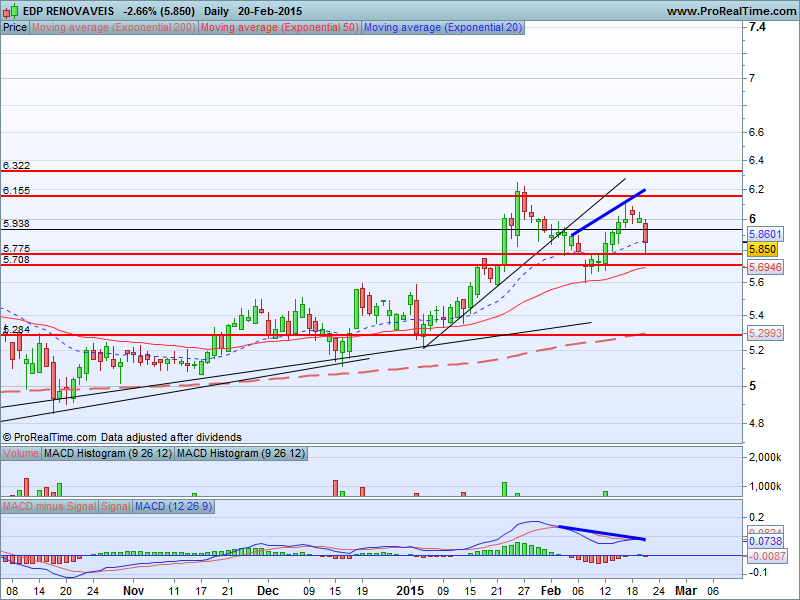This screenshot has width=800, height=600.
Task: Click the 6.4 price axis label
Action: pos(756,160)
